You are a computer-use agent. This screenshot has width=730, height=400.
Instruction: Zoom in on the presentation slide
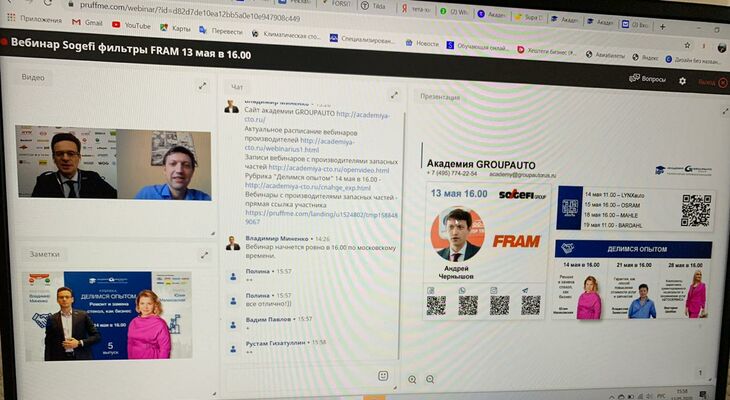tap(412, 380)
